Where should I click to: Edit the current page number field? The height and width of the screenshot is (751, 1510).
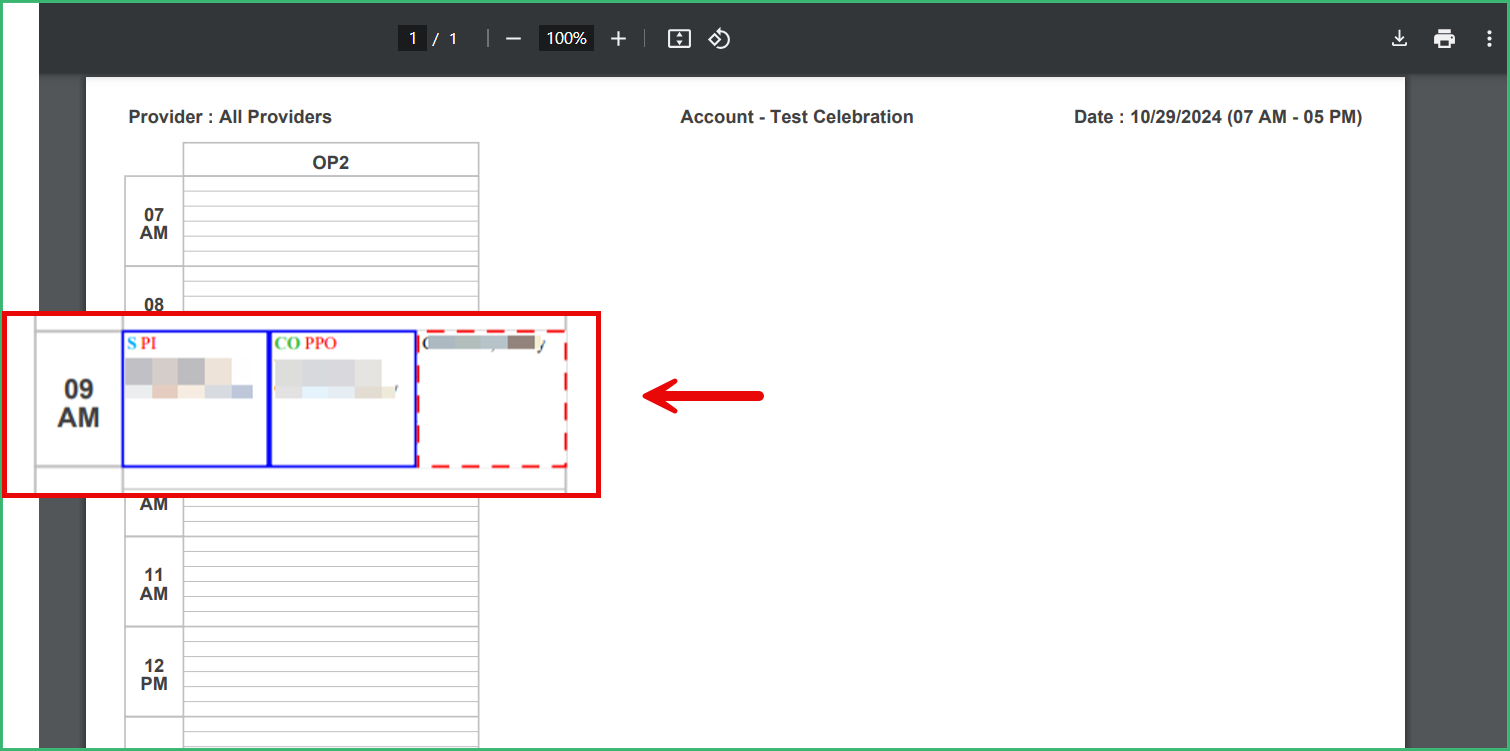point(412,39)
